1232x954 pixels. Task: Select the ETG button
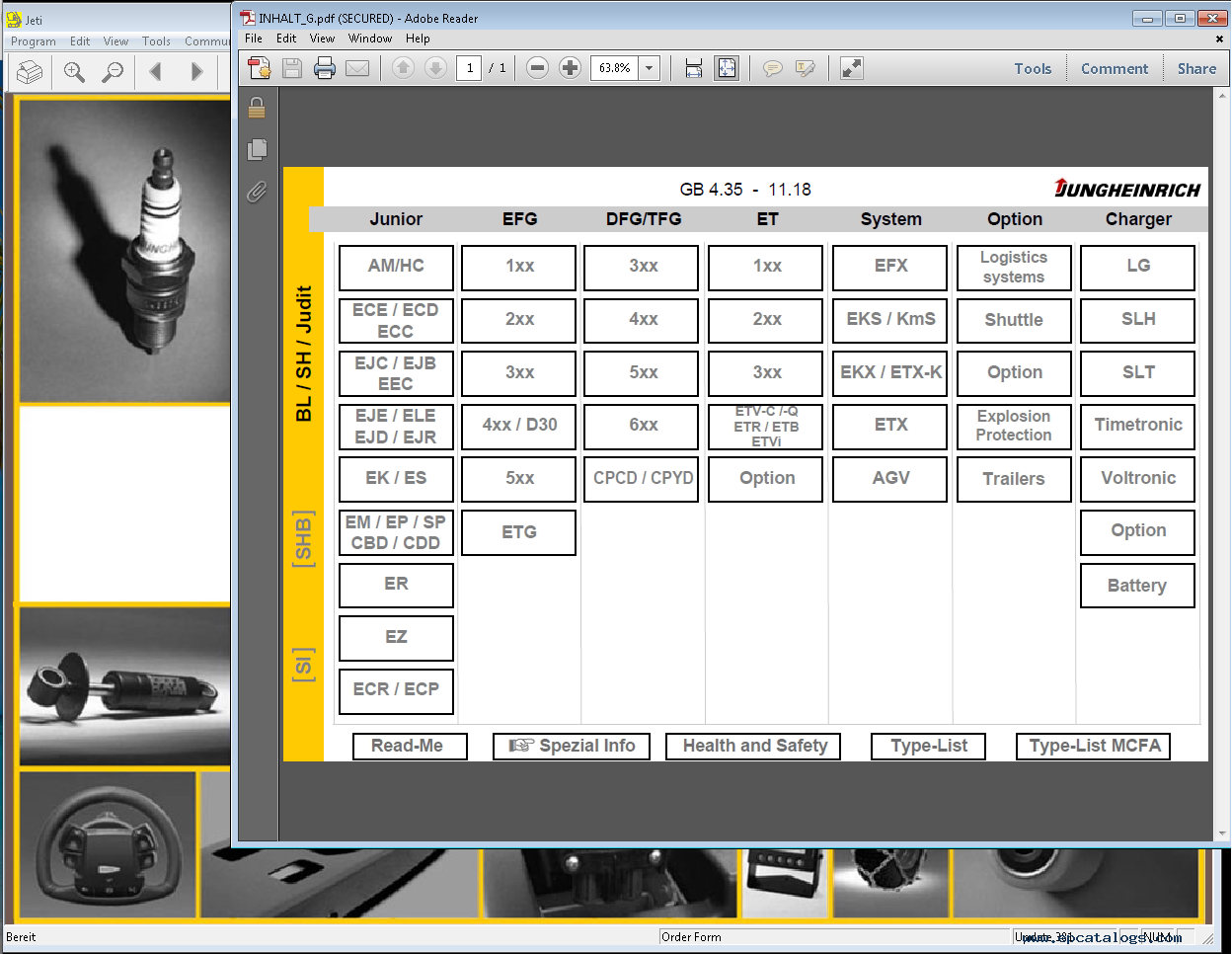coord(519,532)
